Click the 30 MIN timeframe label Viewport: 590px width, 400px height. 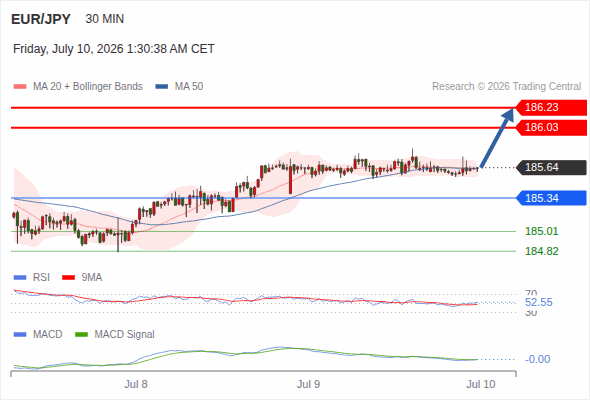click(105, 19)
